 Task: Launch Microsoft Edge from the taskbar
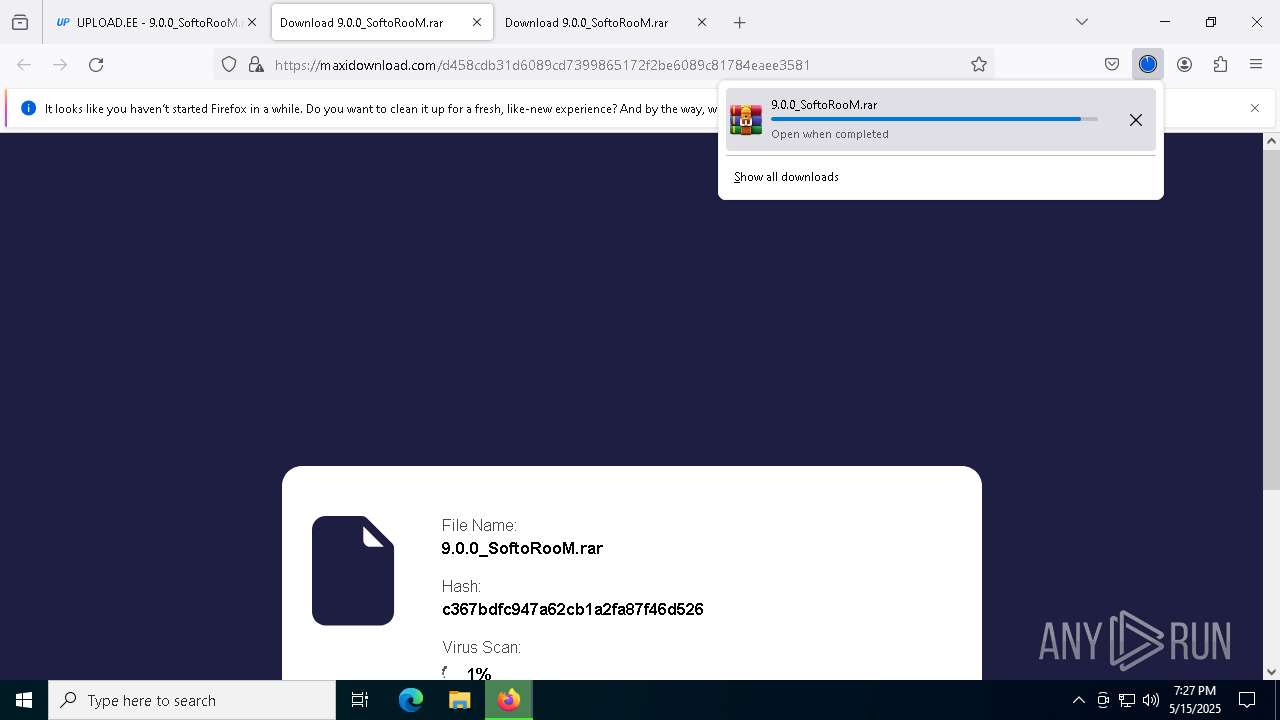[411, 700]
